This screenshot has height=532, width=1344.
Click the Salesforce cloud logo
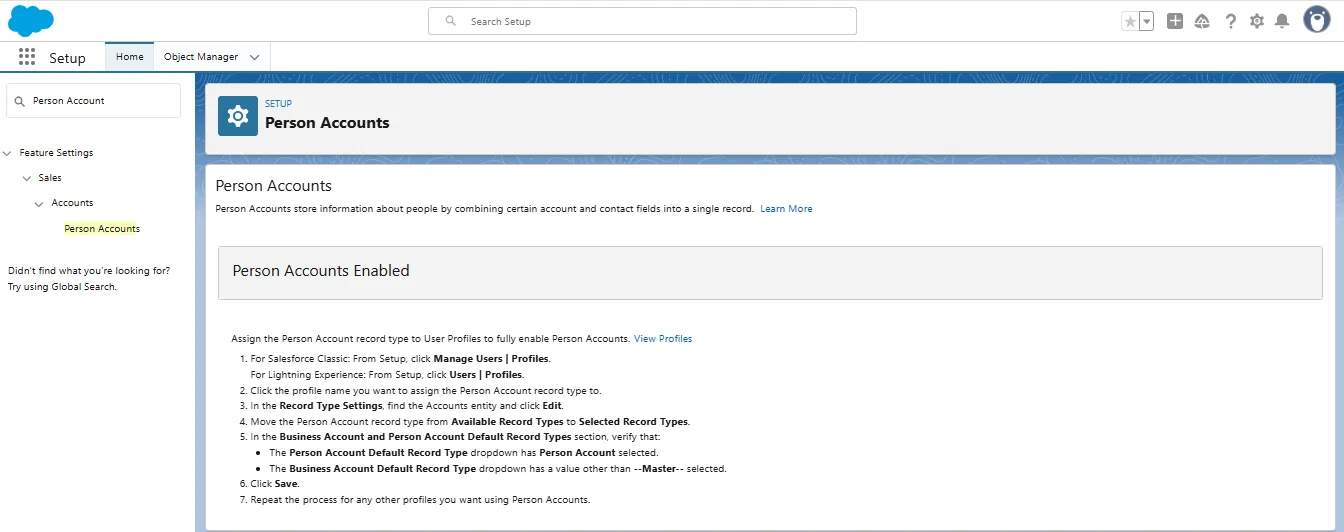(31, 20)
